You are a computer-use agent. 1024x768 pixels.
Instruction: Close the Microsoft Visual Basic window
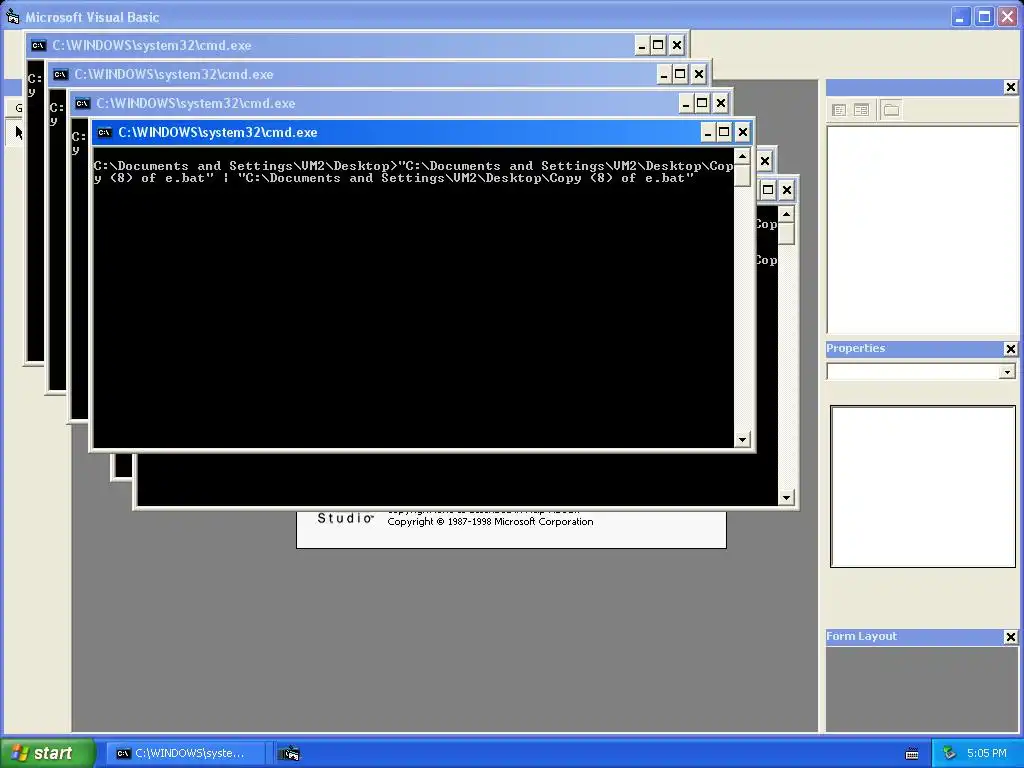pos(1008,16)
